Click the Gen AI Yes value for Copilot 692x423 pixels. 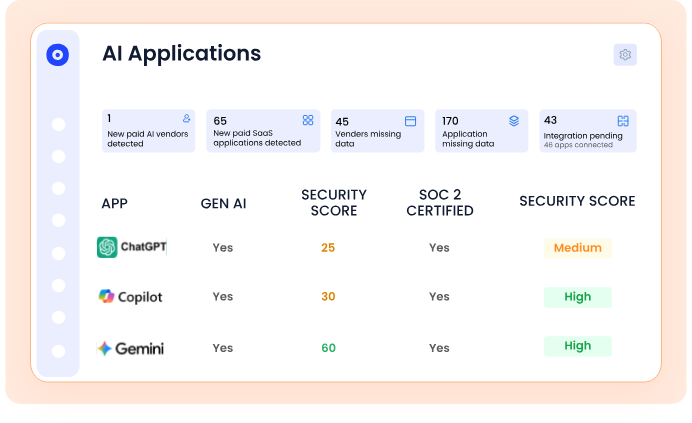223,296
